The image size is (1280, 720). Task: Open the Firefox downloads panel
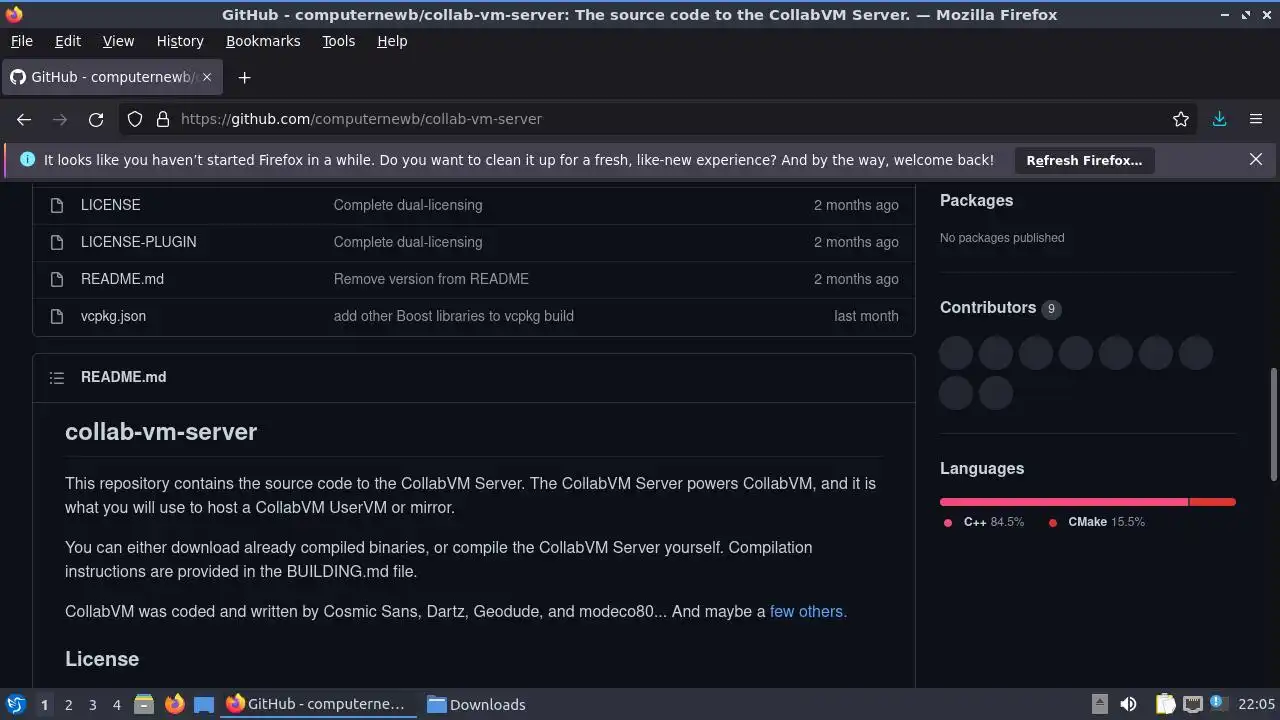tap(1220, 119)
